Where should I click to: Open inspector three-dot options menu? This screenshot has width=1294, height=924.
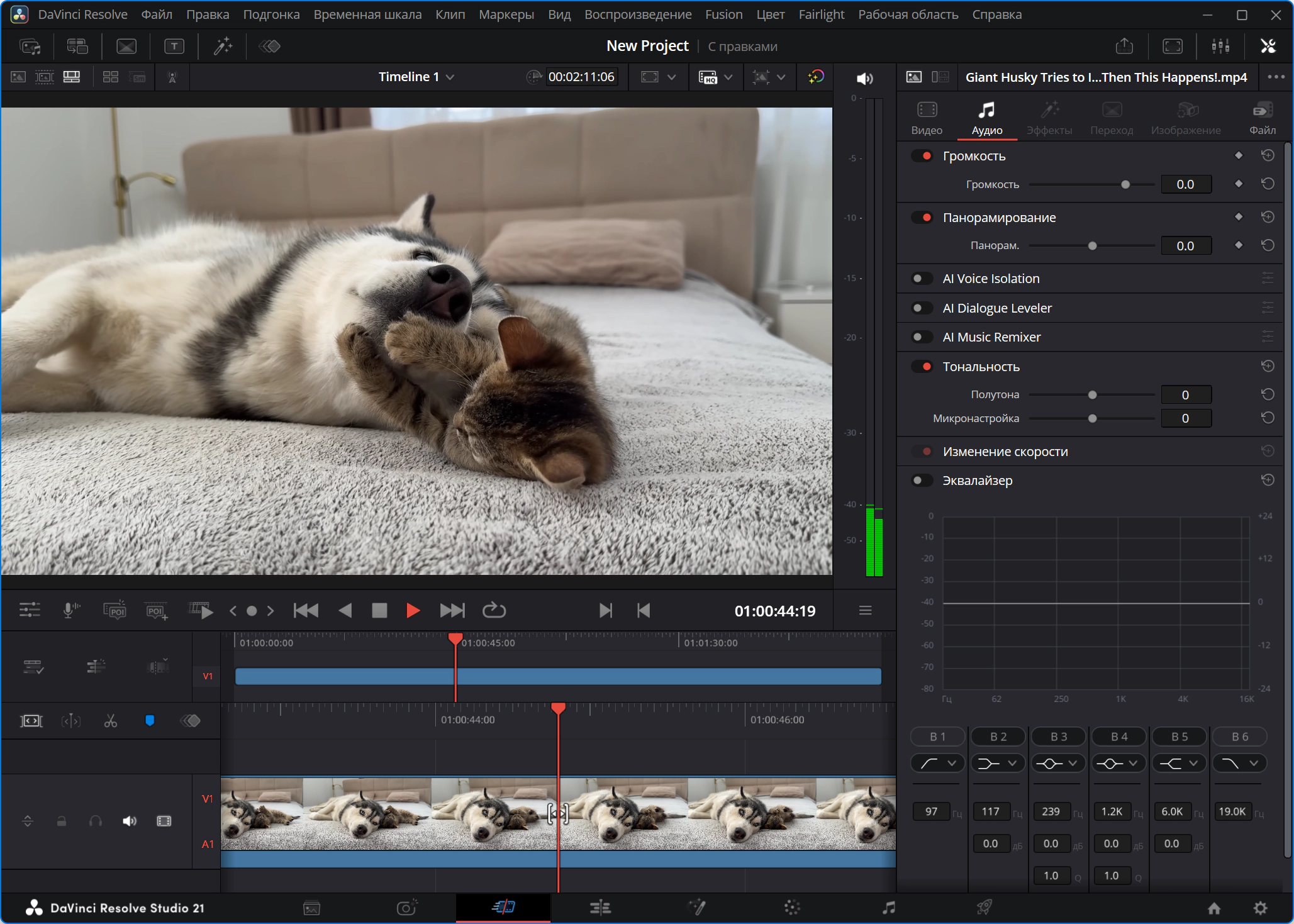click(1276, 77)
